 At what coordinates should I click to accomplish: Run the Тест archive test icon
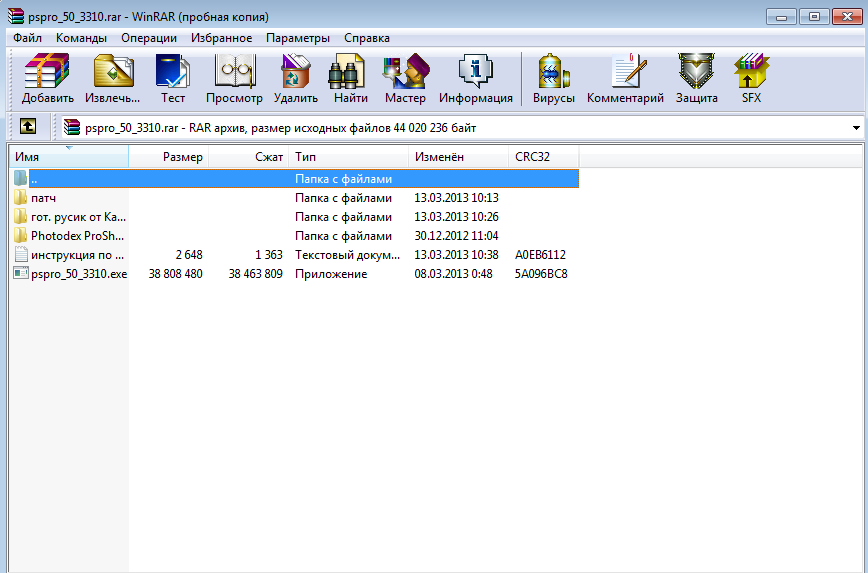pos(173,71)
